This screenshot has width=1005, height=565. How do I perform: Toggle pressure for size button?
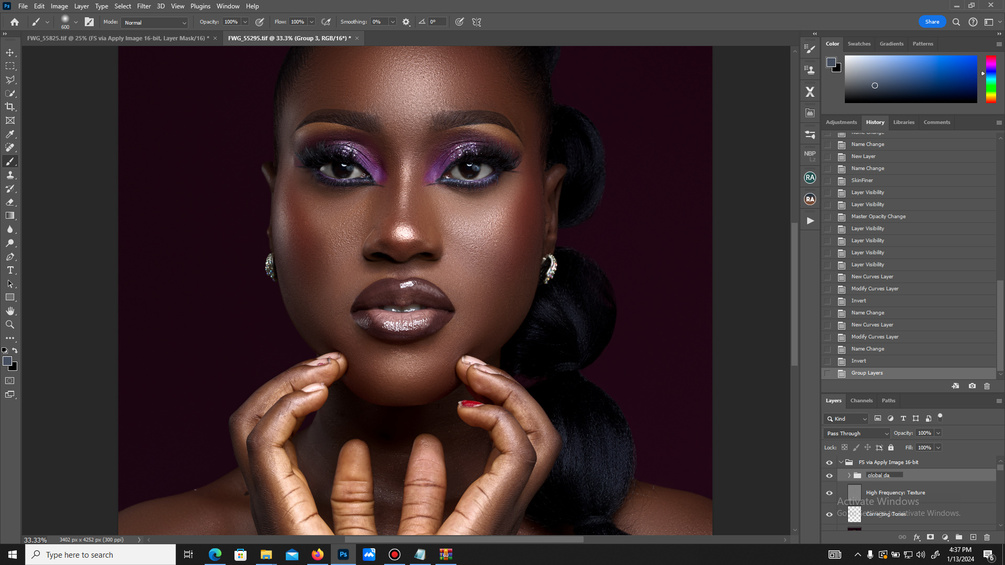(460, 22)
